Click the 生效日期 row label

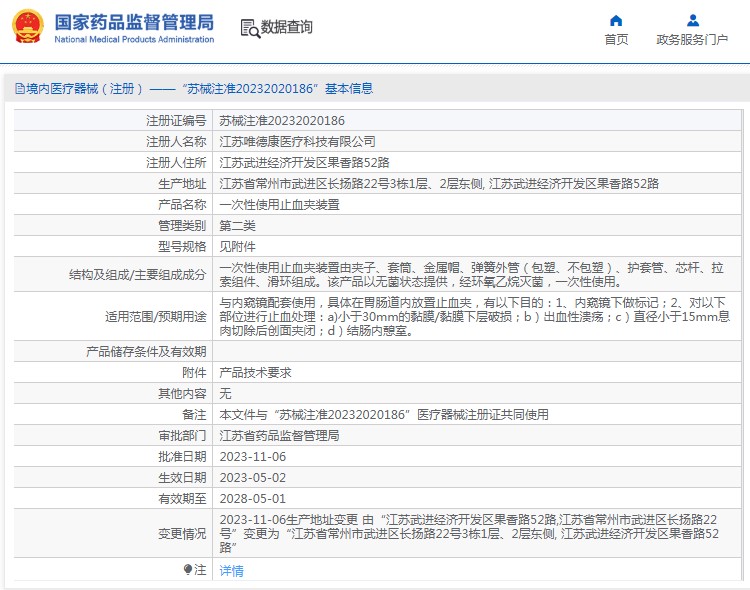coord(182,478)
